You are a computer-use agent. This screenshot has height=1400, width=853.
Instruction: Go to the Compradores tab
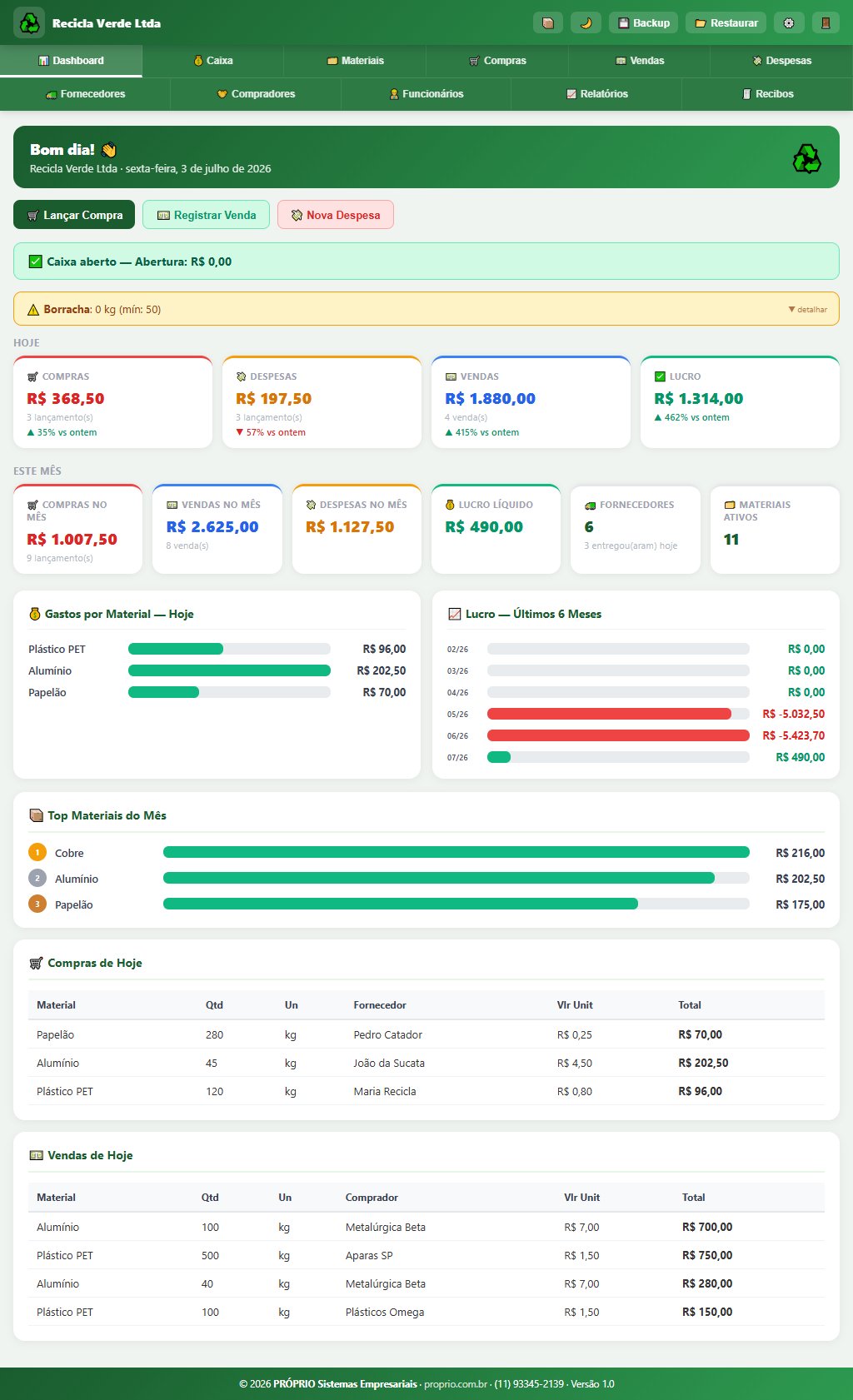pyautogui.click(x=256, y=94)
